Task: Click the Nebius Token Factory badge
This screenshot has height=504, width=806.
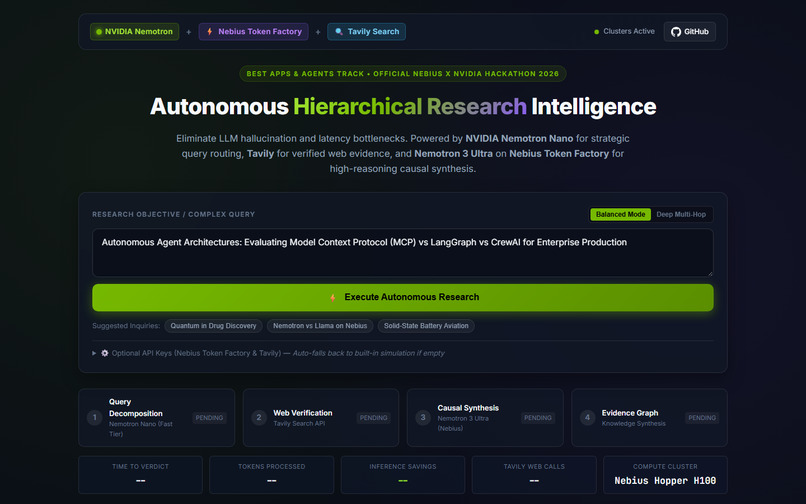Action: coord(253,31)
